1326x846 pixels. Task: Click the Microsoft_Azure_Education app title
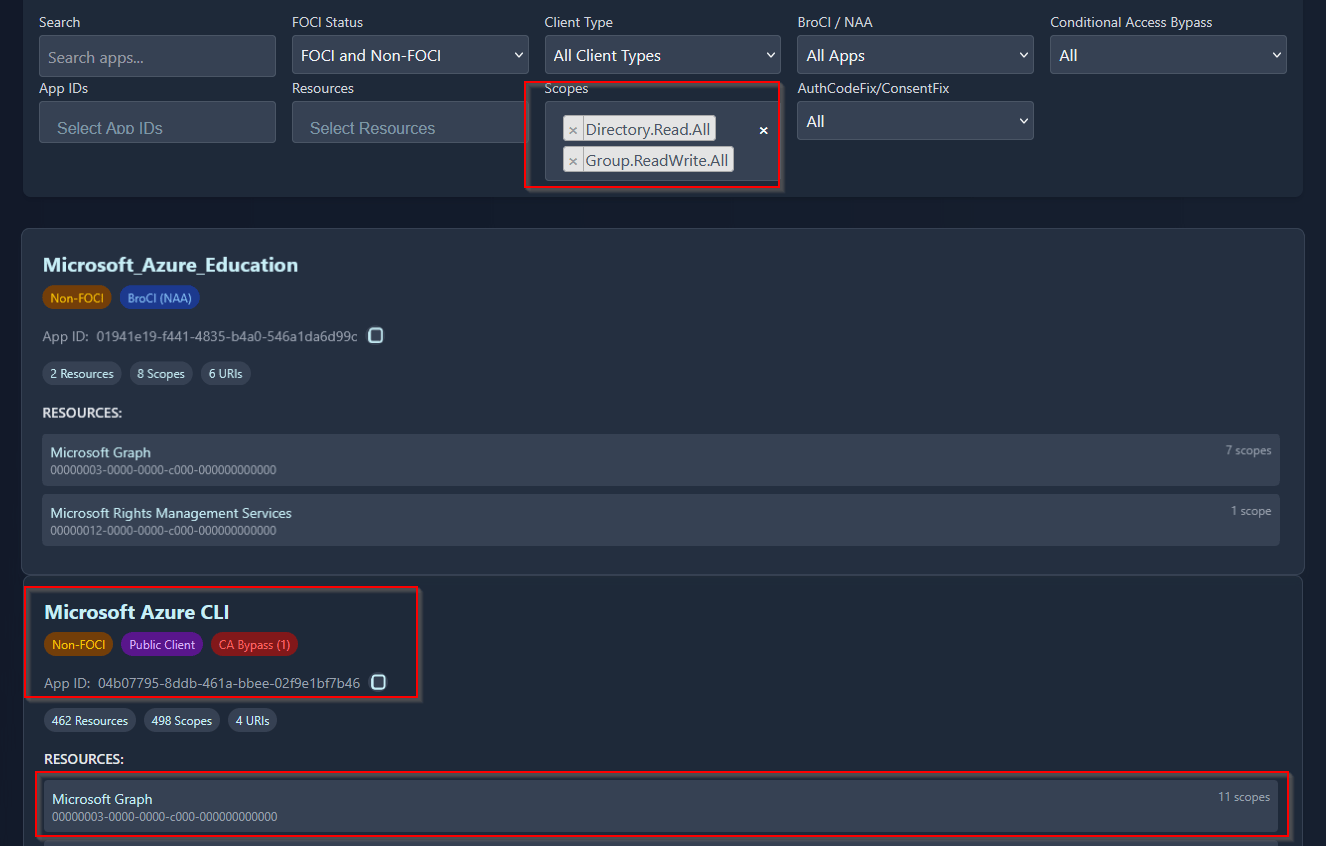pyautogui.click(x=170, y=265)
